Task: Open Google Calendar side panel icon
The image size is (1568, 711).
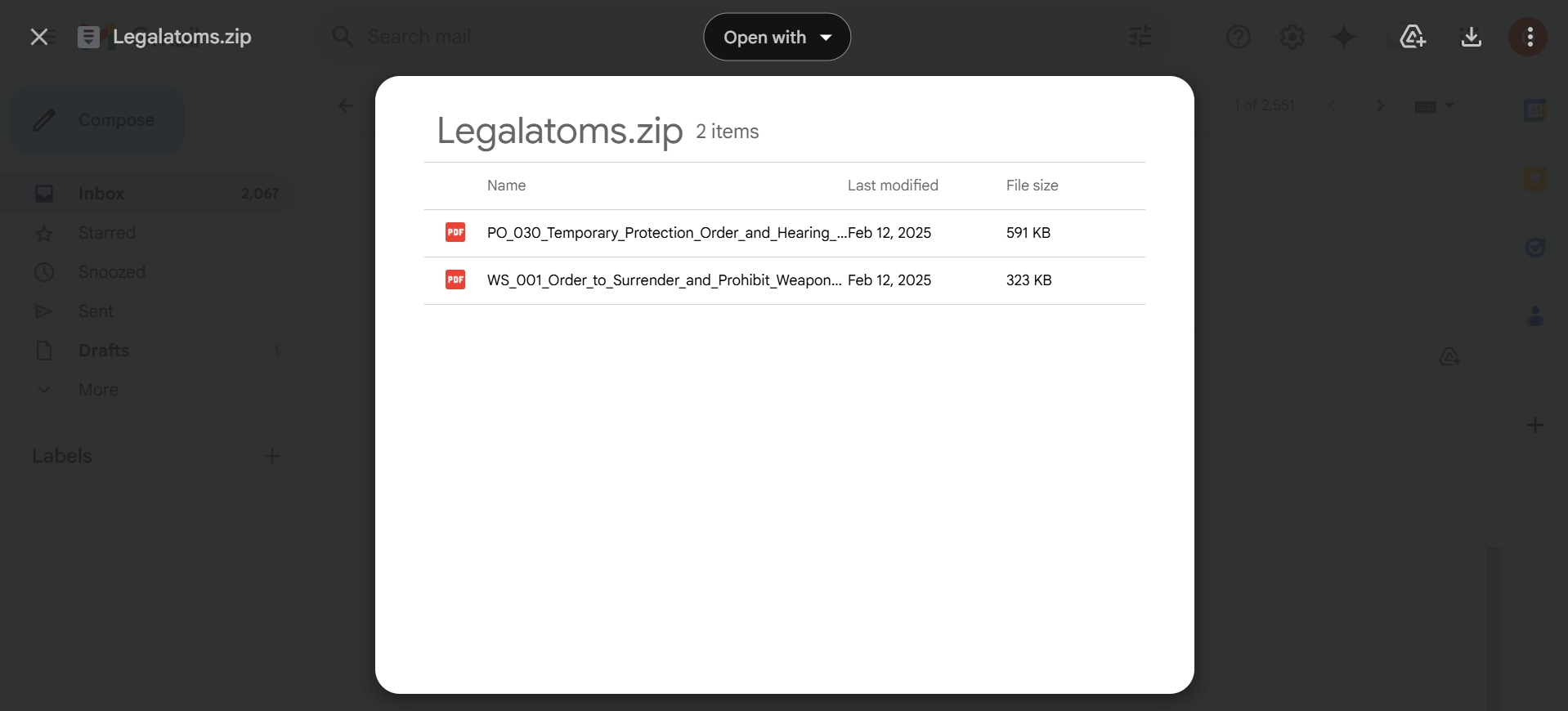Action: click(1534, 110)
